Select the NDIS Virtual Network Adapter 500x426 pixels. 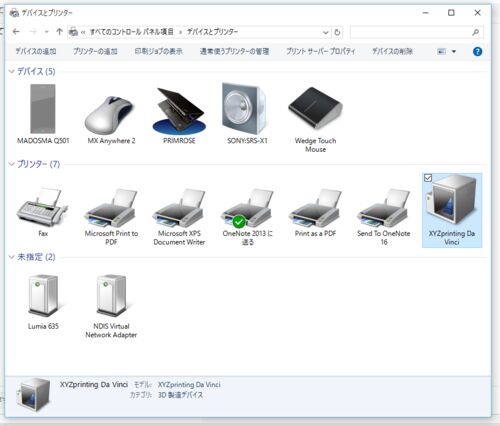point(111,306)
